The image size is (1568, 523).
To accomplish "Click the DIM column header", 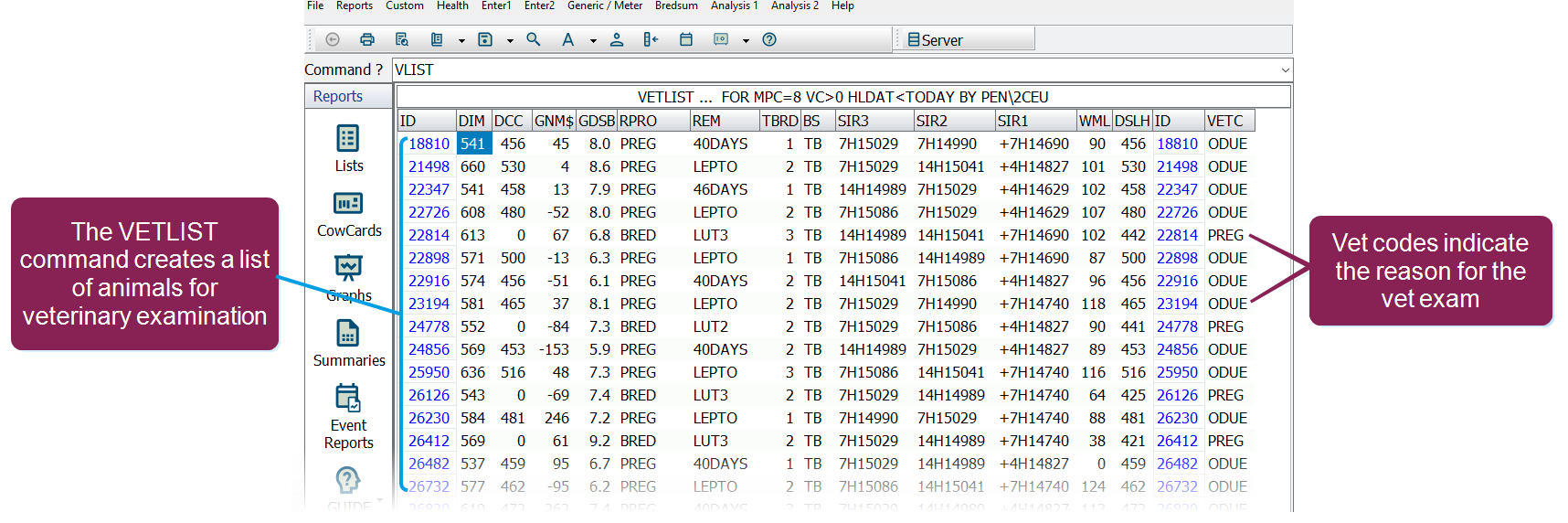I will tap(473, 121).
